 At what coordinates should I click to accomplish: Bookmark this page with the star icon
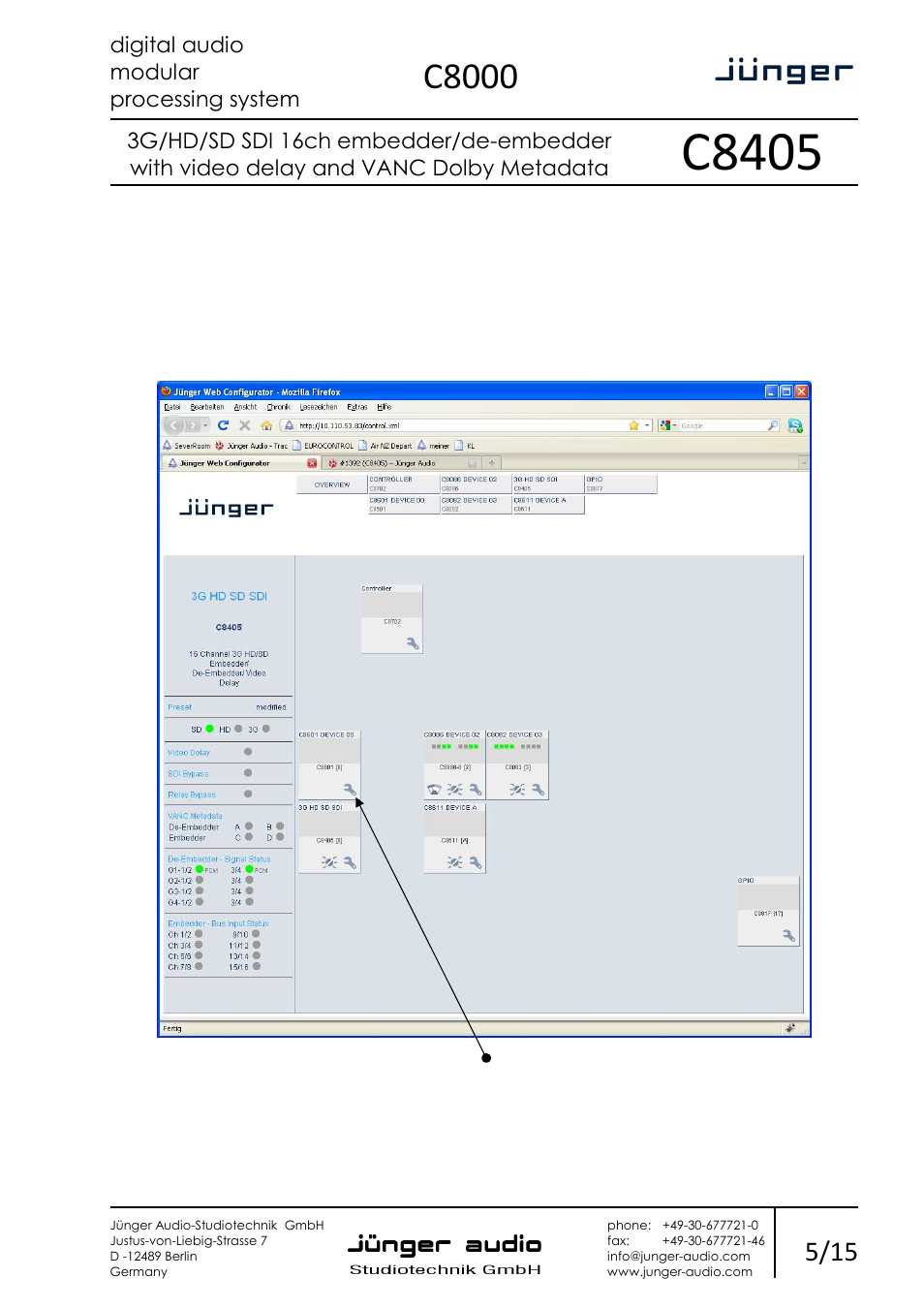pos(633,425)
